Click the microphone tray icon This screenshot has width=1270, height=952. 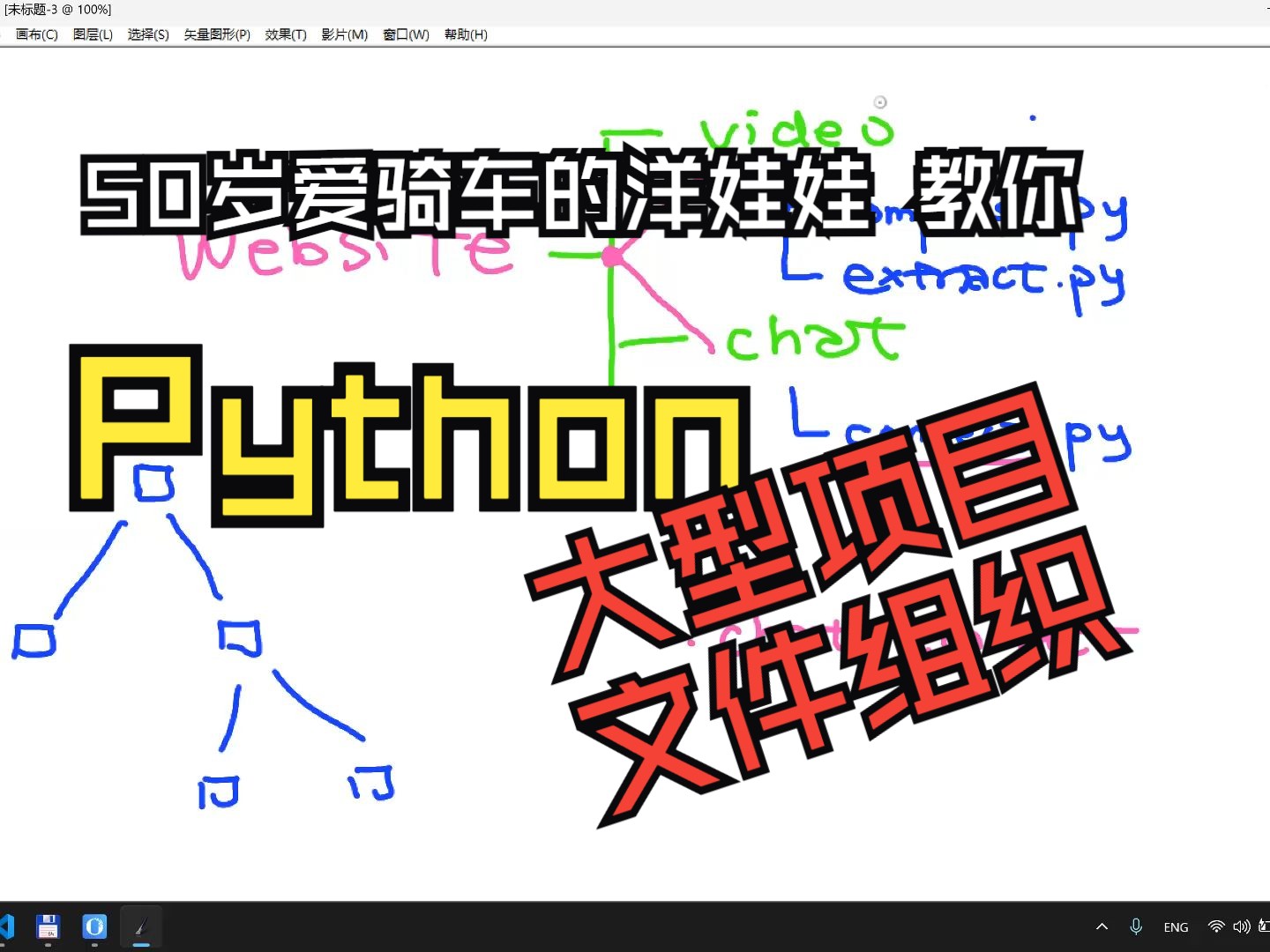click(1136, 926)
